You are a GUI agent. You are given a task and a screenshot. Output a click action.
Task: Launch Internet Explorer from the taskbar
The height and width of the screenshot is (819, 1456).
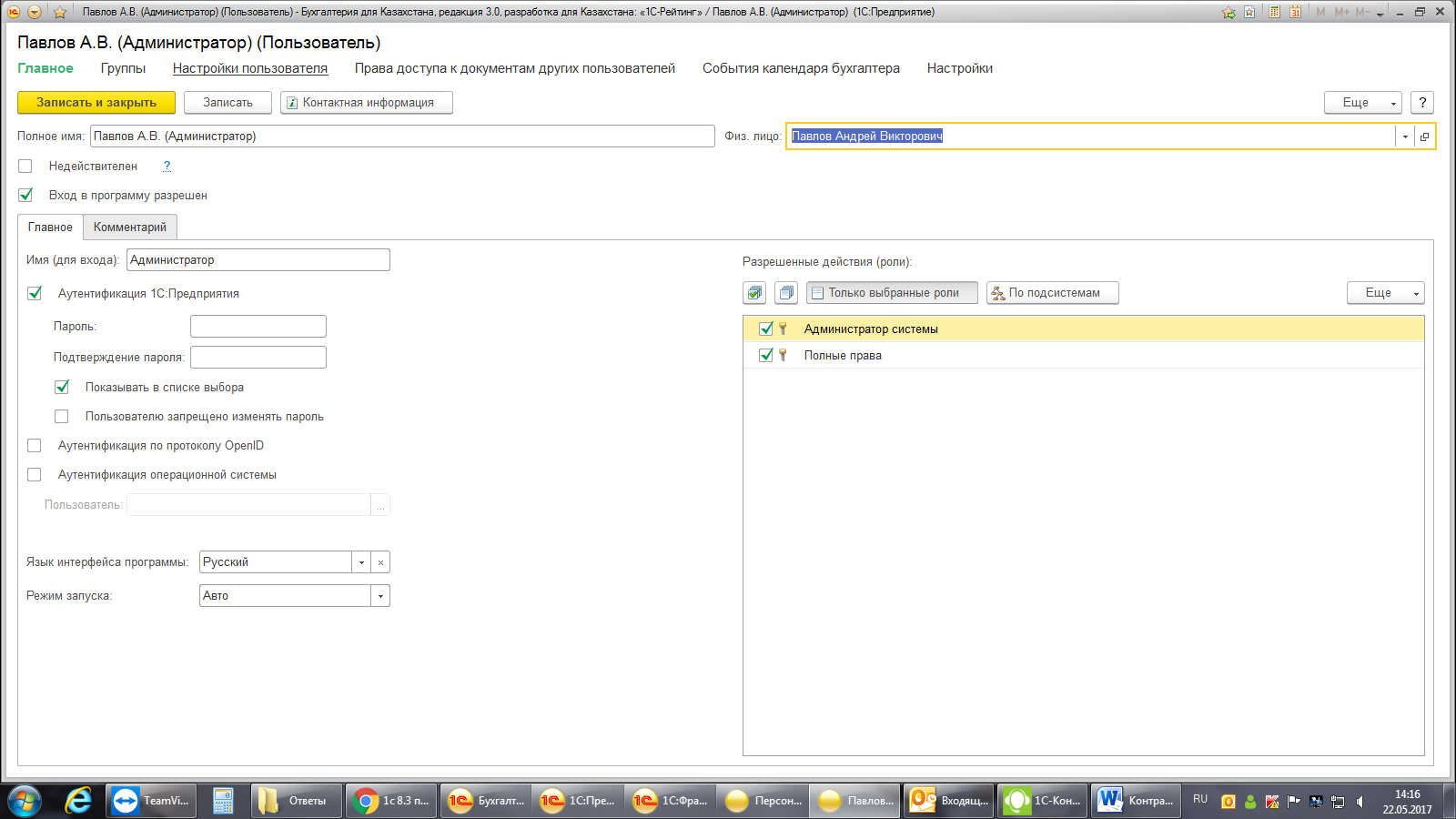click(79, 801)
